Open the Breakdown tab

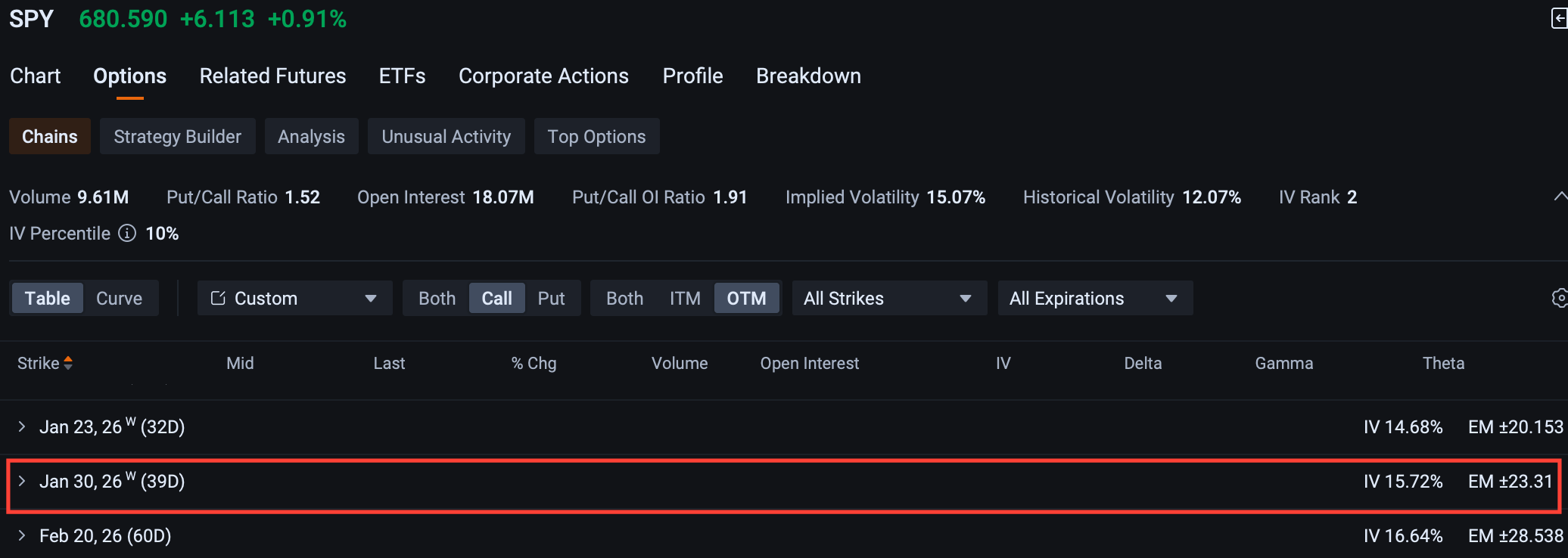tap(809, 76)
